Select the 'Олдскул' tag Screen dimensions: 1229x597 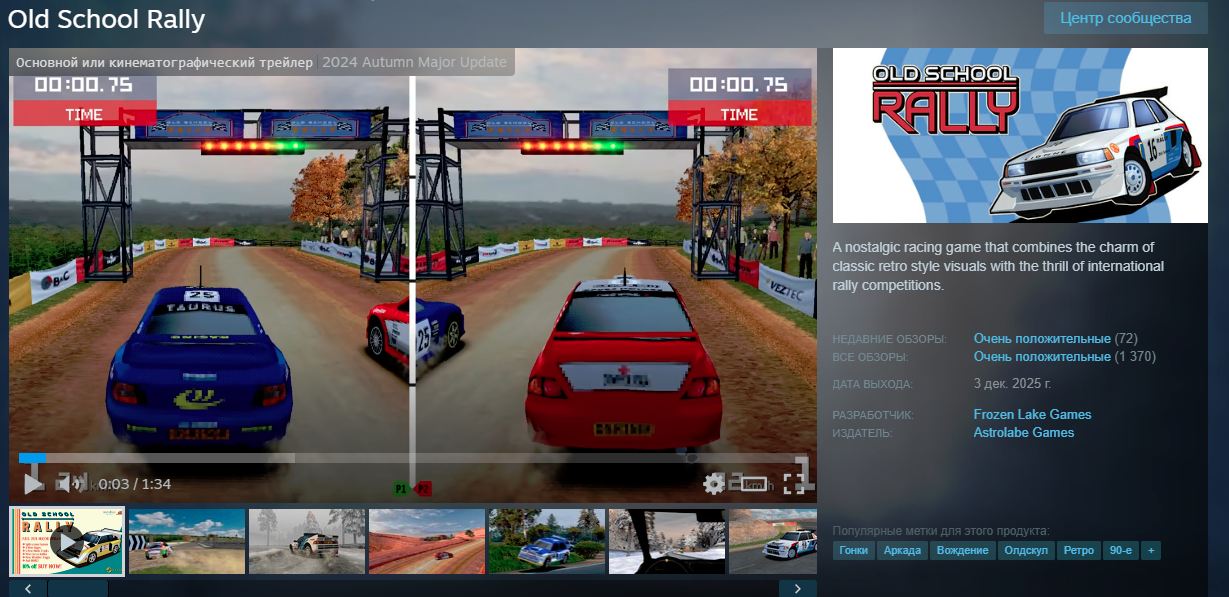pos(1026,550)
